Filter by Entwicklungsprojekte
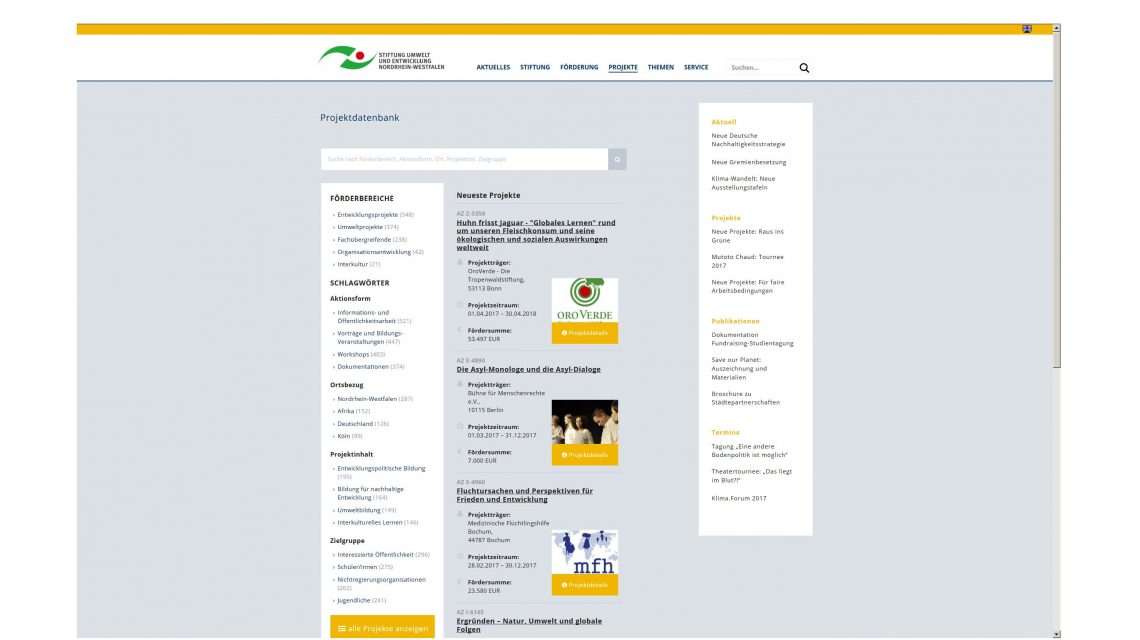 coord(367,215)
